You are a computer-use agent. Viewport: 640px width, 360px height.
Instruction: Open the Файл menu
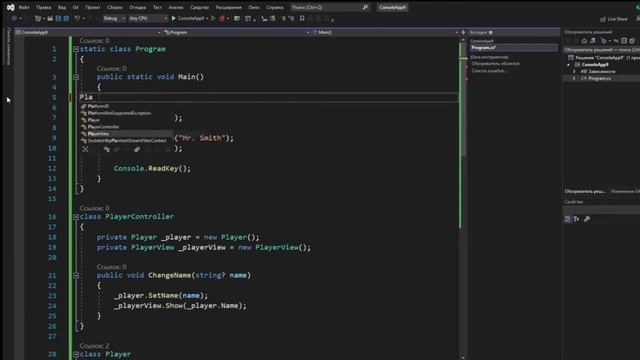tap(24, 7)
